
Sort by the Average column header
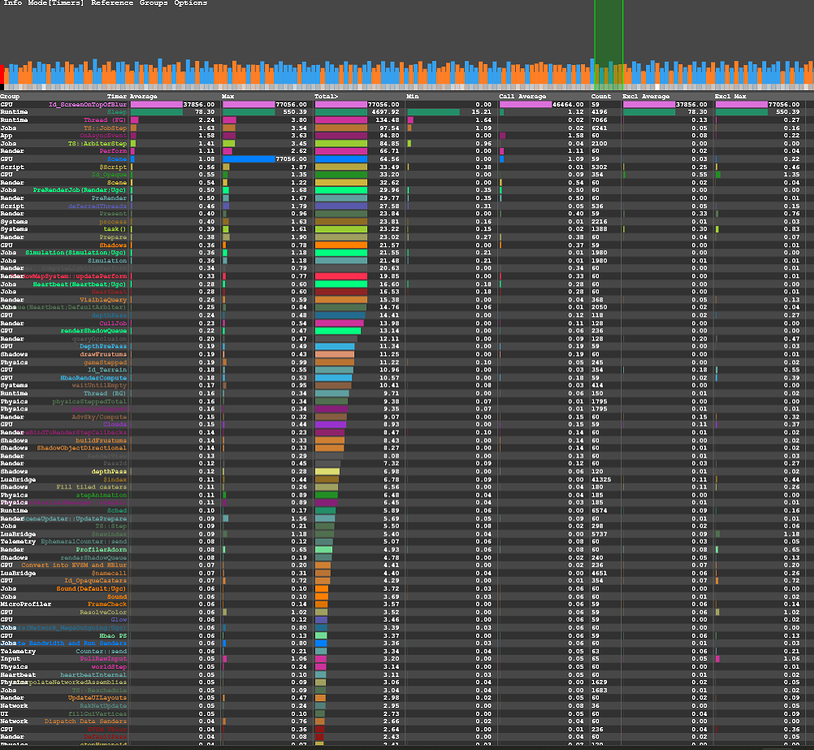click(143, 97)
